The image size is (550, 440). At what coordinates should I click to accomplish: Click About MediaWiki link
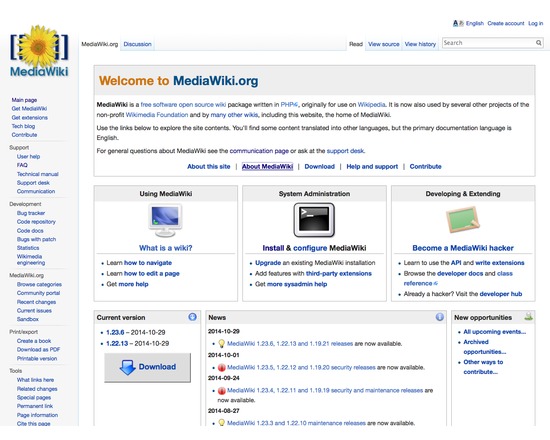tap(267, 167)
